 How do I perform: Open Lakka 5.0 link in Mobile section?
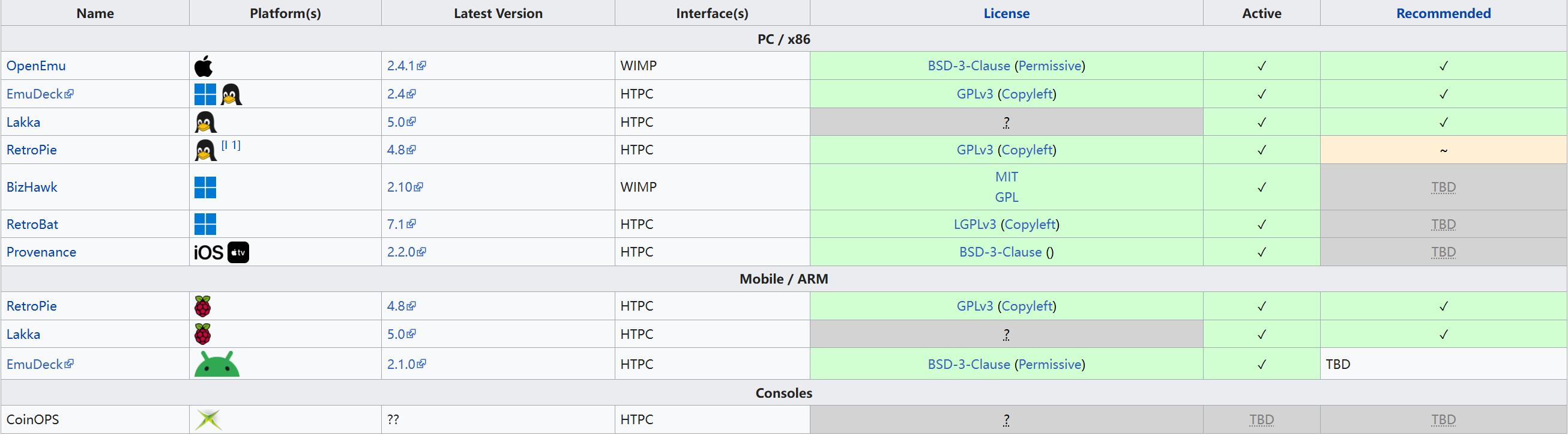coord(402,334)
